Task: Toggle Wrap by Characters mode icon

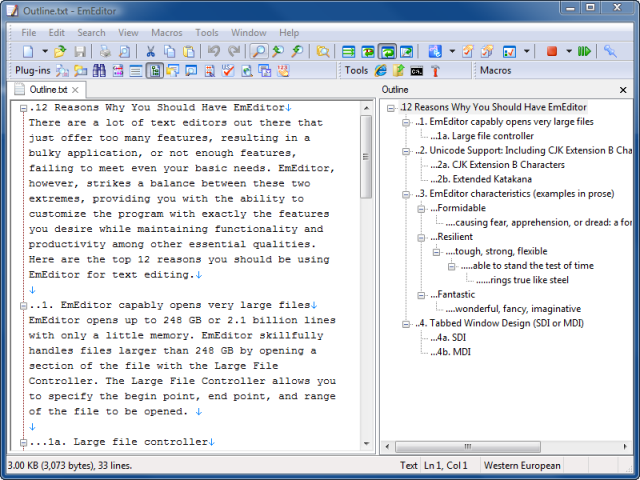Action: click(x=368, y=51)
